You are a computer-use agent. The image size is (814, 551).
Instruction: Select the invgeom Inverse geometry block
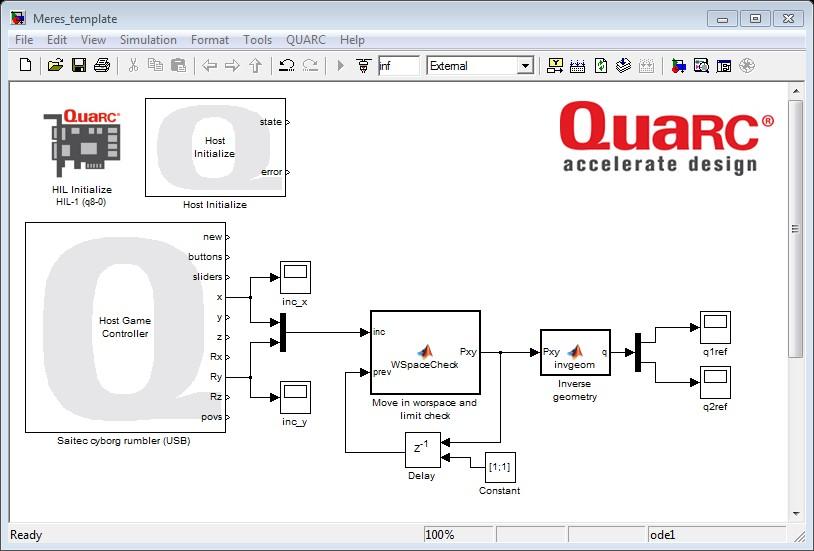[x=575, y=352]
